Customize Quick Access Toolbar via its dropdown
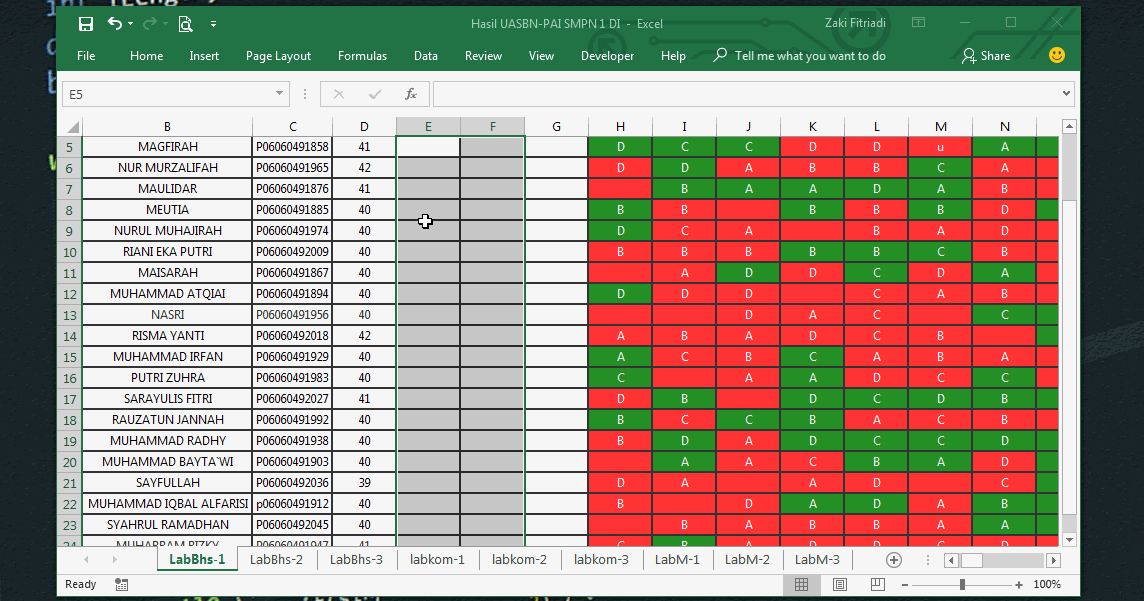The height and width of the screenshot is (601, 1144). 213,23
